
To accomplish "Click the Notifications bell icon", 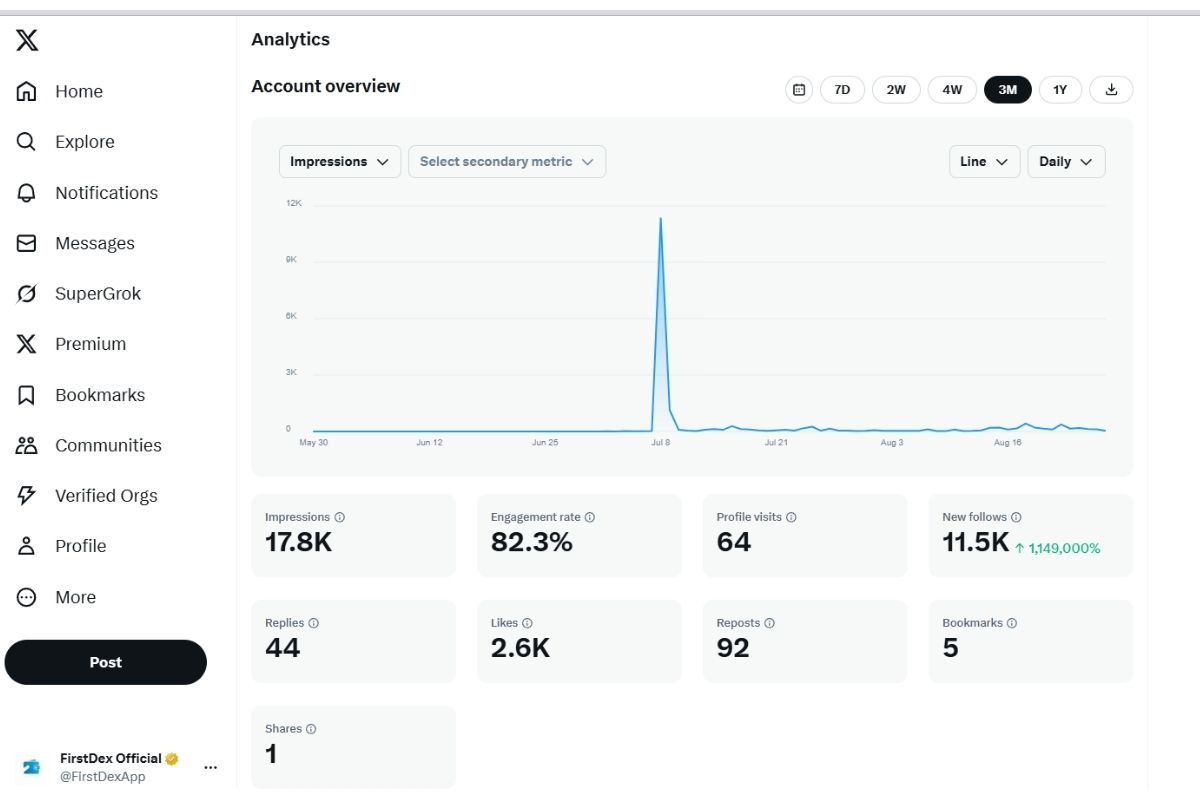I will tap(27, 193).
